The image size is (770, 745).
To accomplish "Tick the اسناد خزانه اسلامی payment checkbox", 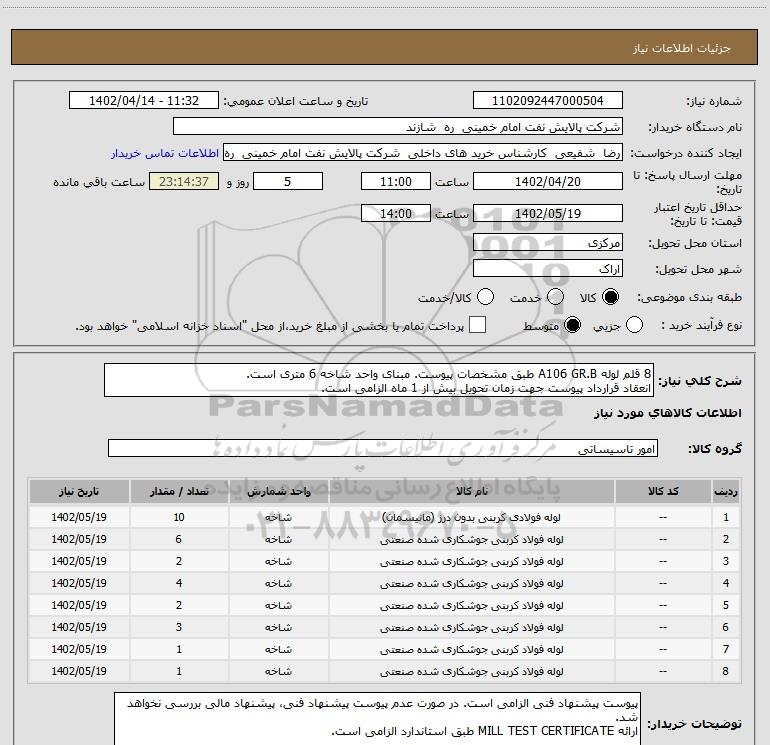I will (477, 325).
